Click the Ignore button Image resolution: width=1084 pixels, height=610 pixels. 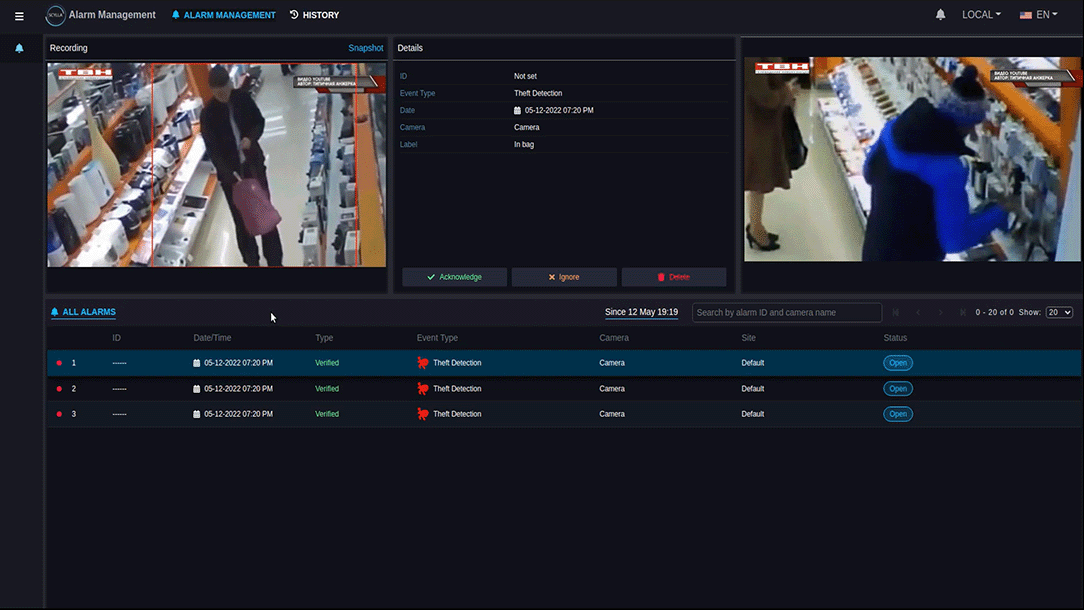point(564,277)
